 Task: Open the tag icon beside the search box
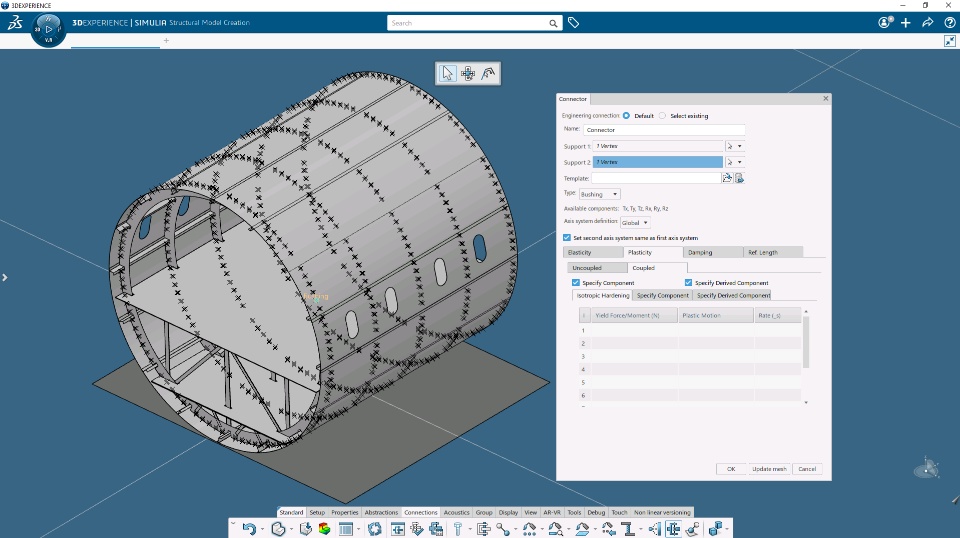point(573,23)
